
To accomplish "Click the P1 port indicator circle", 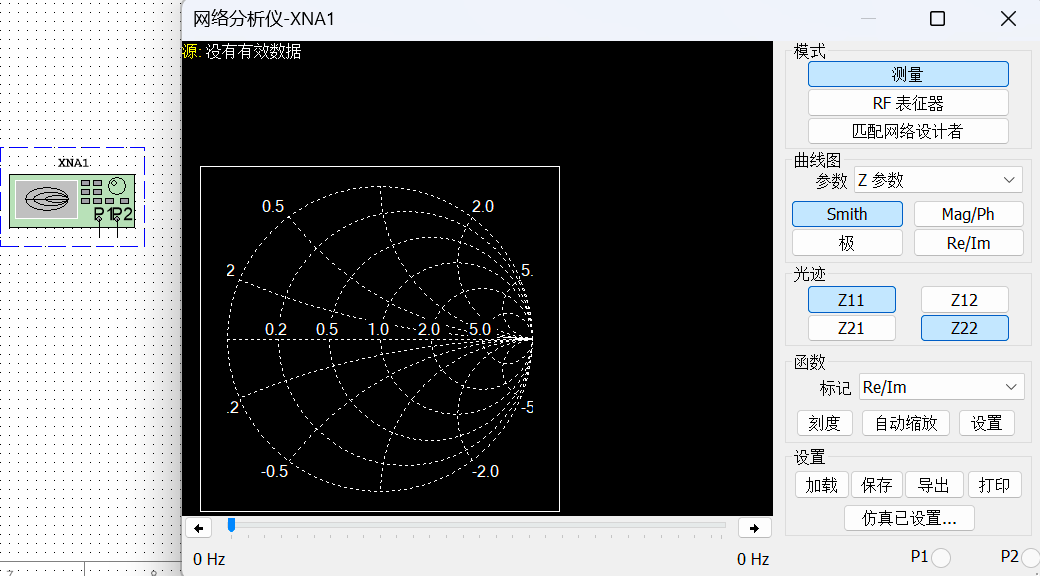I will (941, 558).
